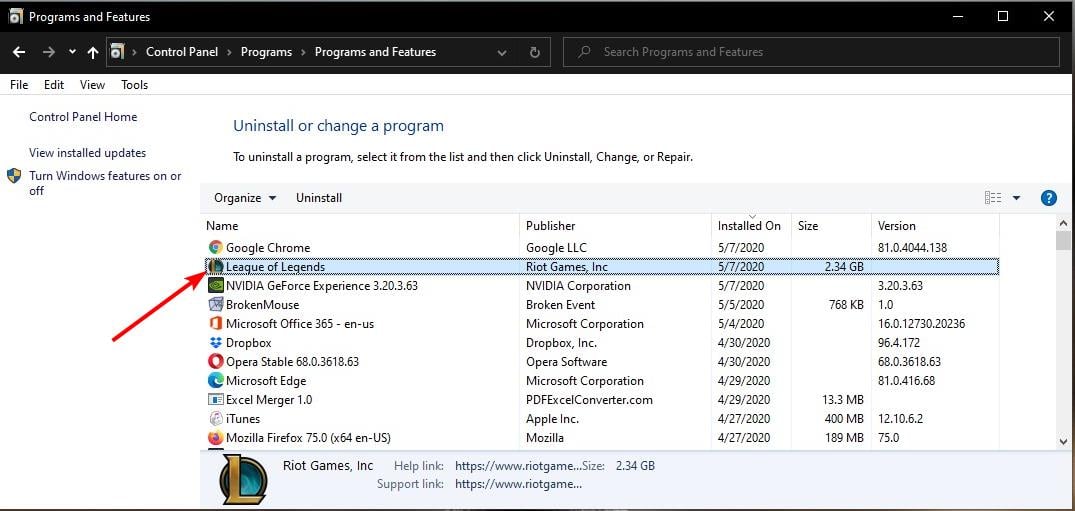The image size is (1075, 511).
Task: Click the Uninstall button
Action: click(x=319, y=198)
